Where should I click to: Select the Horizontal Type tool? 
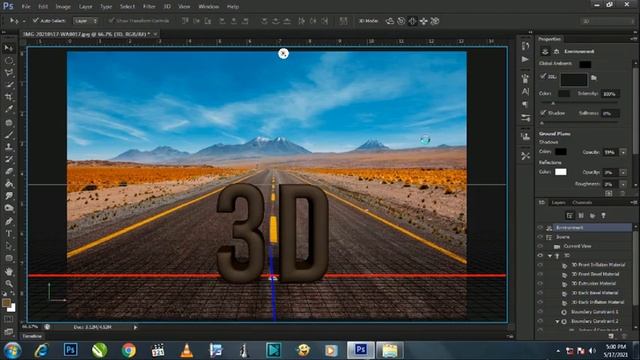click(x=9, y=233)
